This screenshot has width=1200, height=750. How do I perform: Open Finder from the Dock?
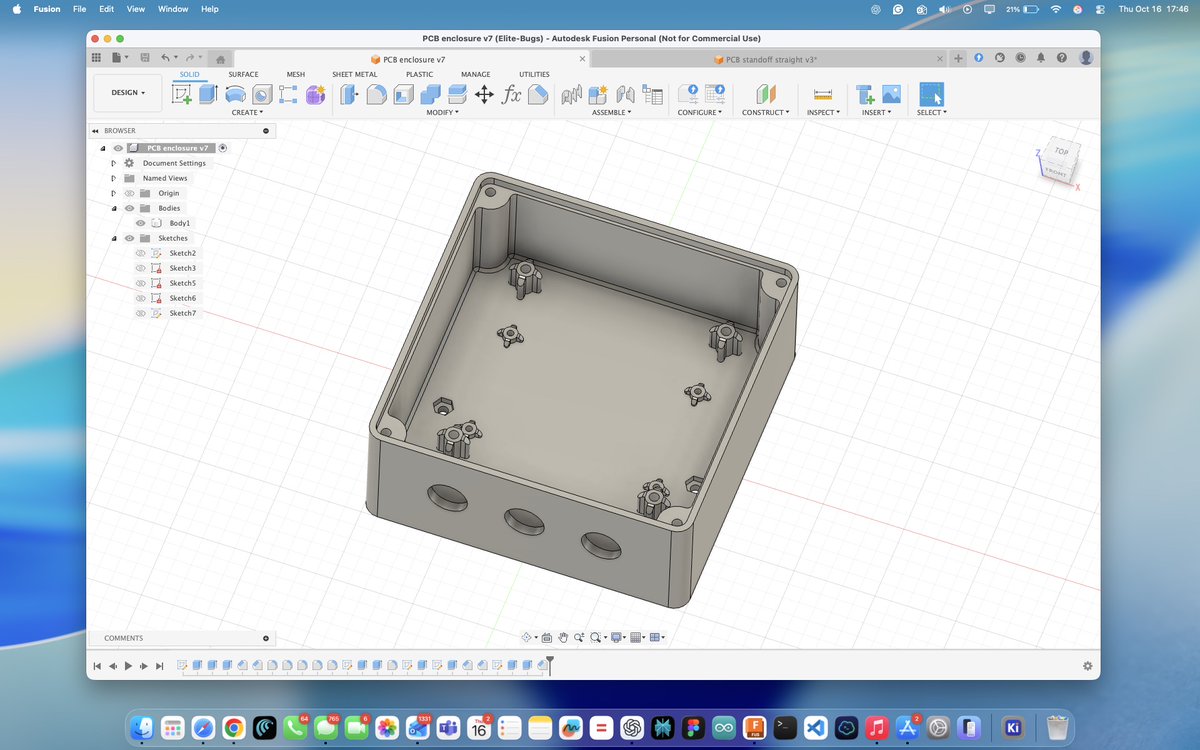coord(142,729)
